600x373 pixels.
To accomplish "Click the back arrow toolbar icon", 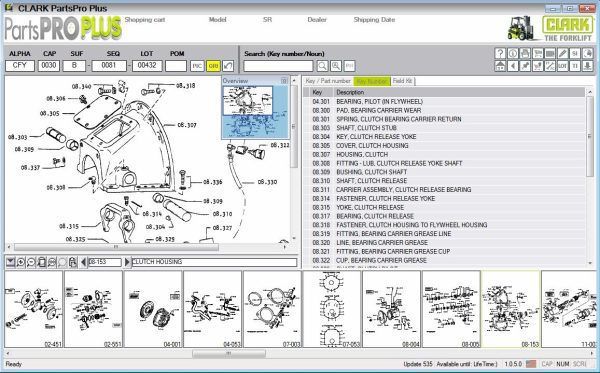I will (x=513, y=66).
